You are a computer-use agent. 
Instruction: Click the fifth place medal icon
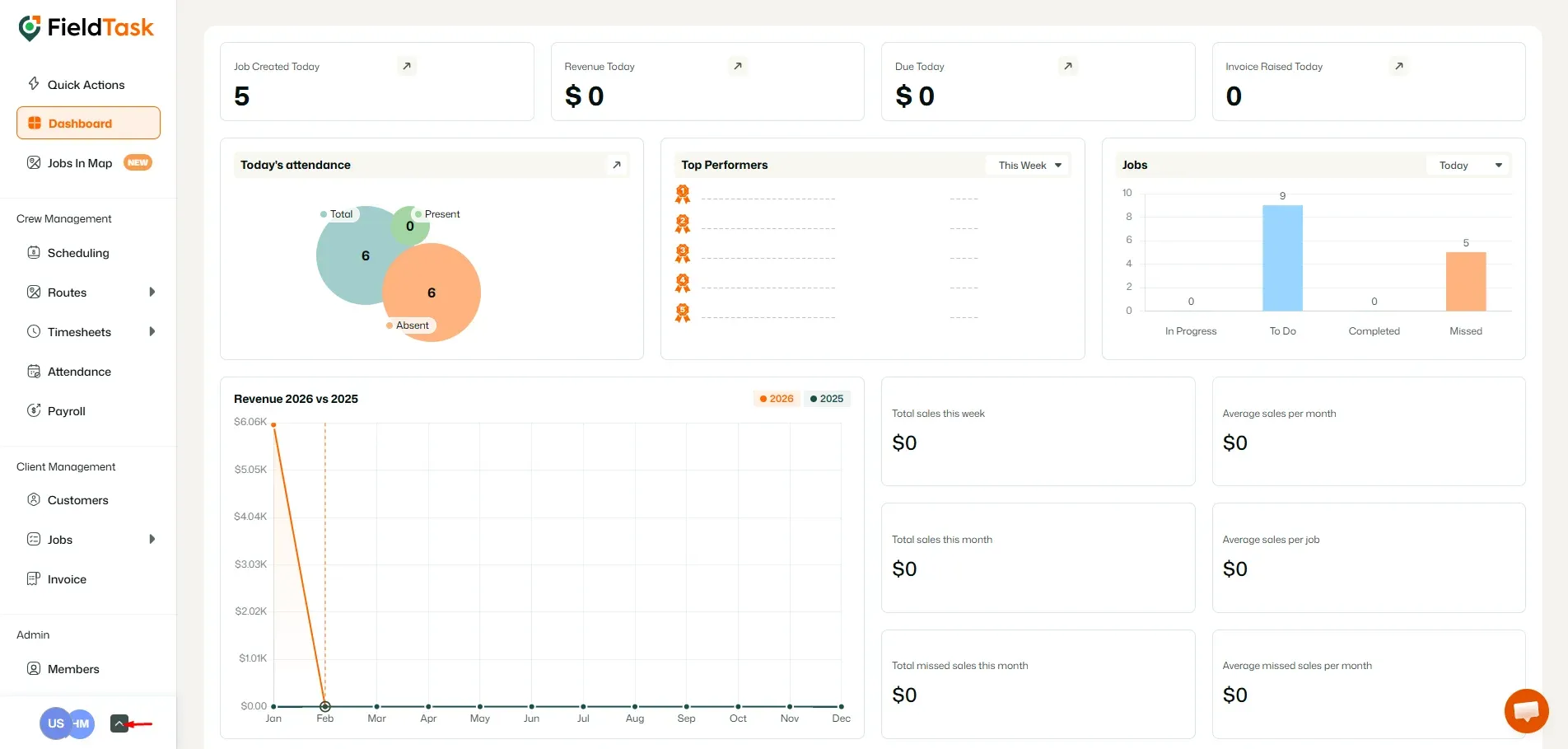click(x=683, y=313)
